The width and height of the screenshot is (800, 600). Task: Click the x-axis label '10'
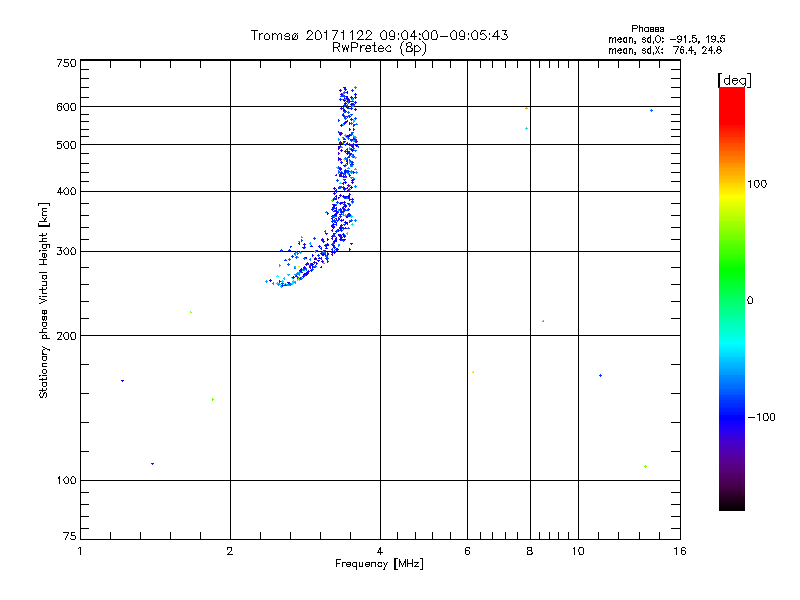[x=578, y=551]
